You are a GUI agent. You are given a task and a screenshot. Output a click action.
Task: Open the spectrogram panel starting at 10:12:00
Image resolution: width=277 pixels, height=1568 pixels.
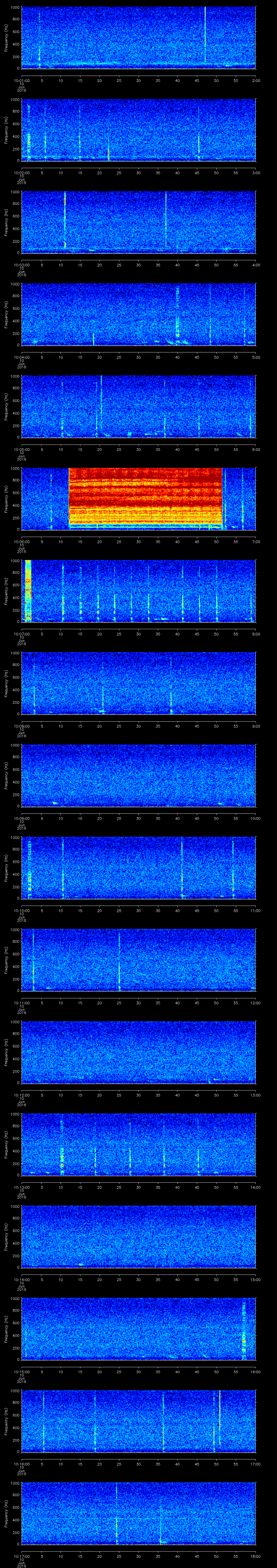click(138, 1052)
